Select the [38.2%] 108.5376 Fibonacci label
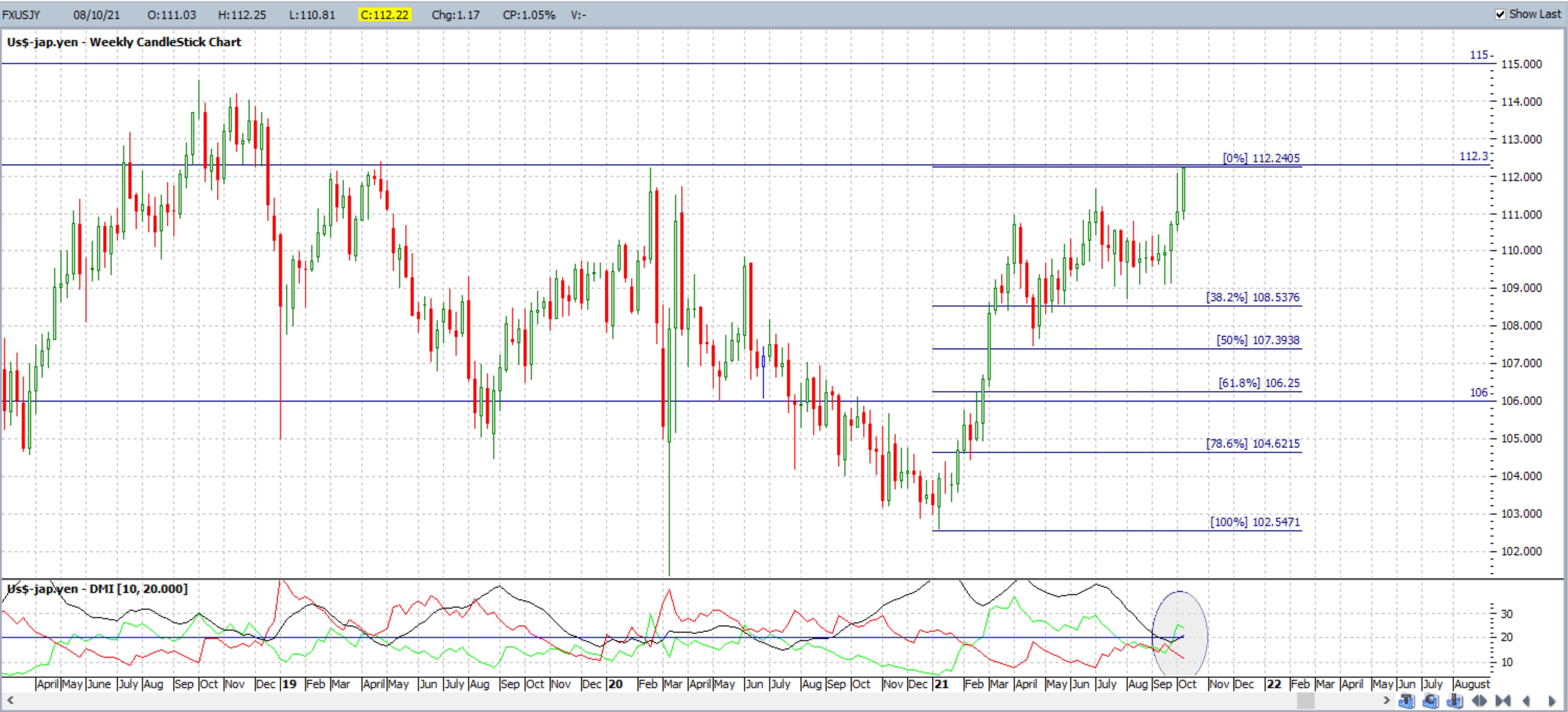The width and height of the screenshot is (1568, 712). [x=1253, y=298]
